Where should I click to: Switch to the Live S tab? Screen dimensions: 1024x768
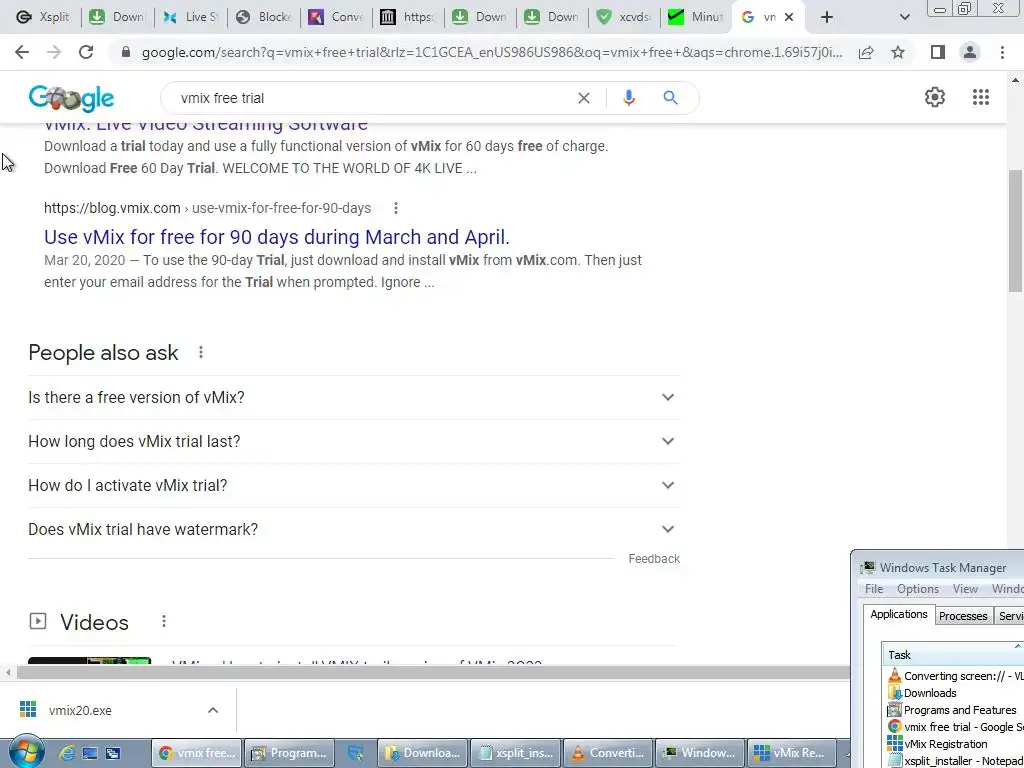point(191,17)
